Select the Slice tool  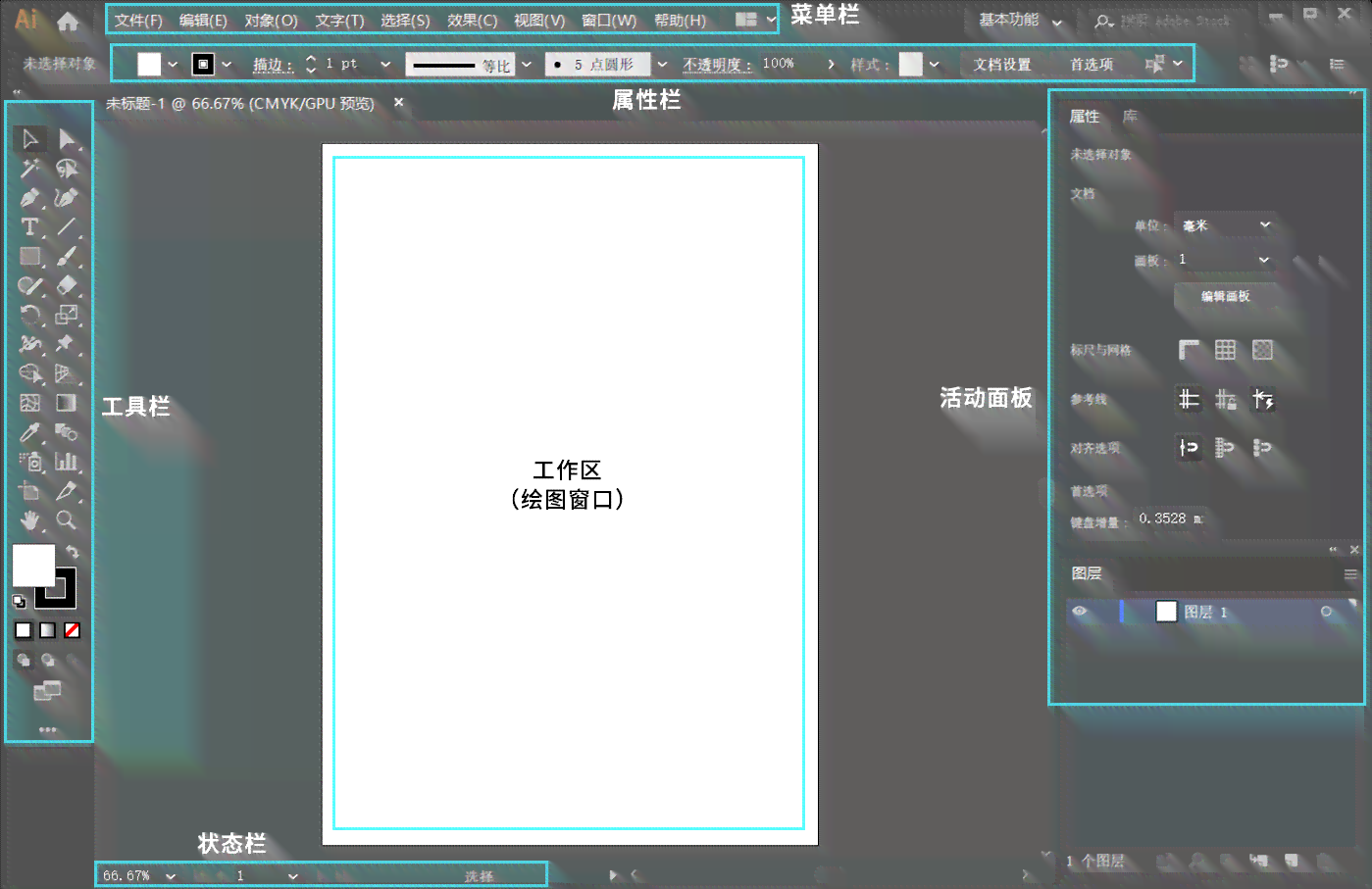(x=67, y=491)
